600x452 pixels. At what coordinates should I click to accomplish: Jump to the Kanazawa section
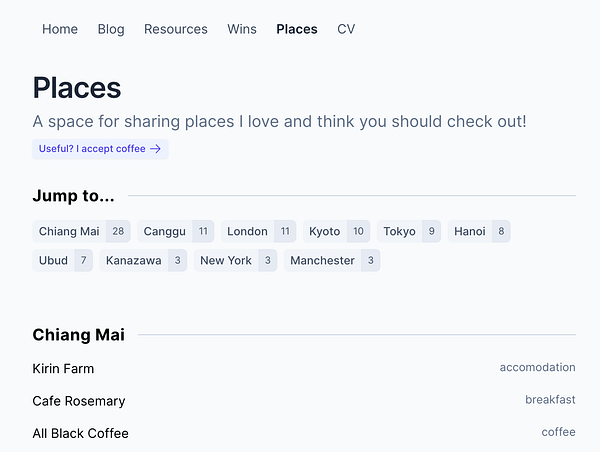click(x=143, y=260)
